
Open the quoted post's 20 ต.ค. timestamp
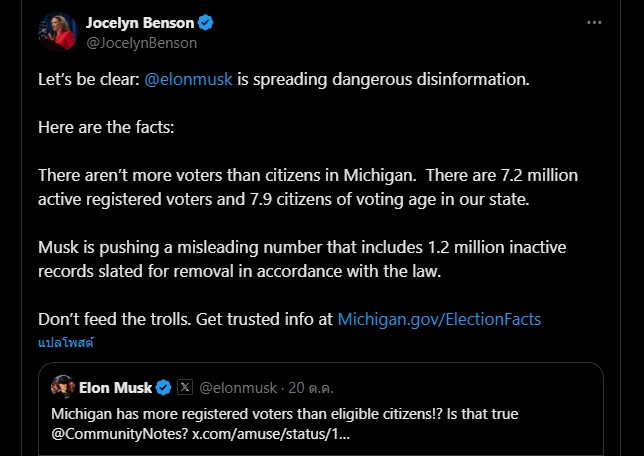click(x=311, y=388)
